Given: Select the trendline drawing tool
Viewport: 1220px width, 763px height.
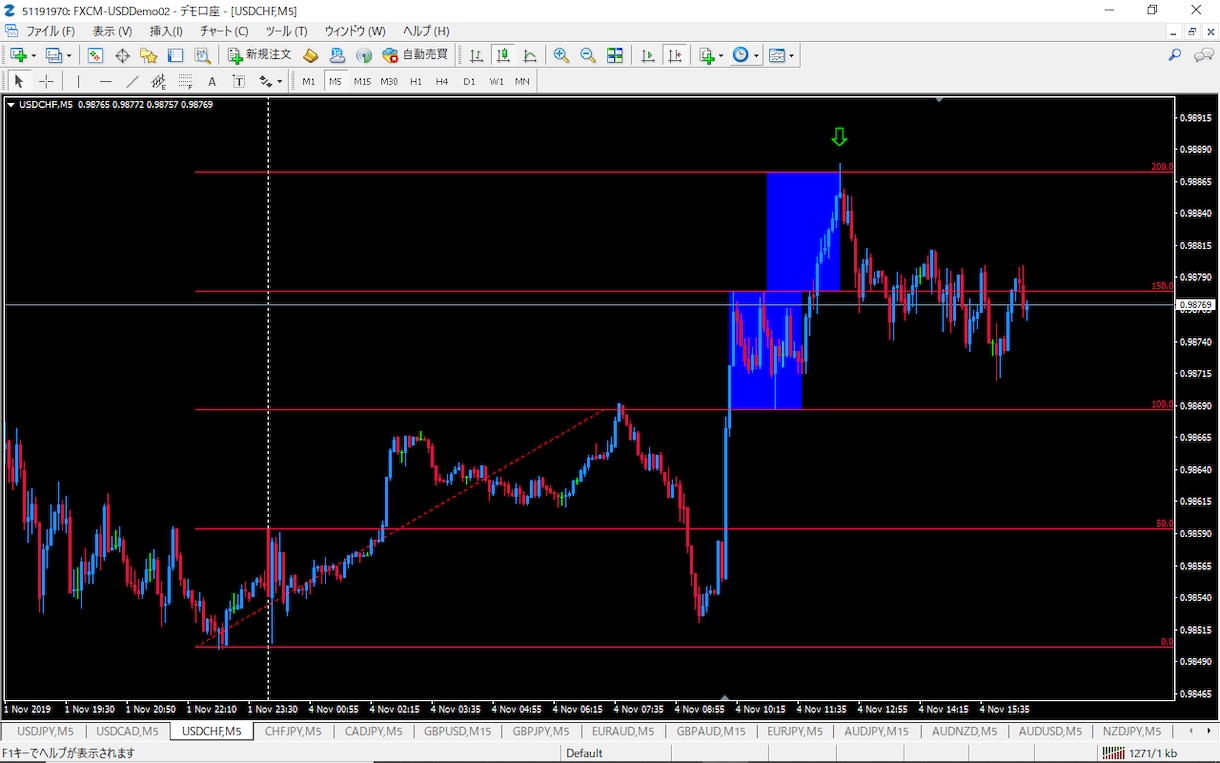Looking at the screenshot, I should click(x=132, y=82).
